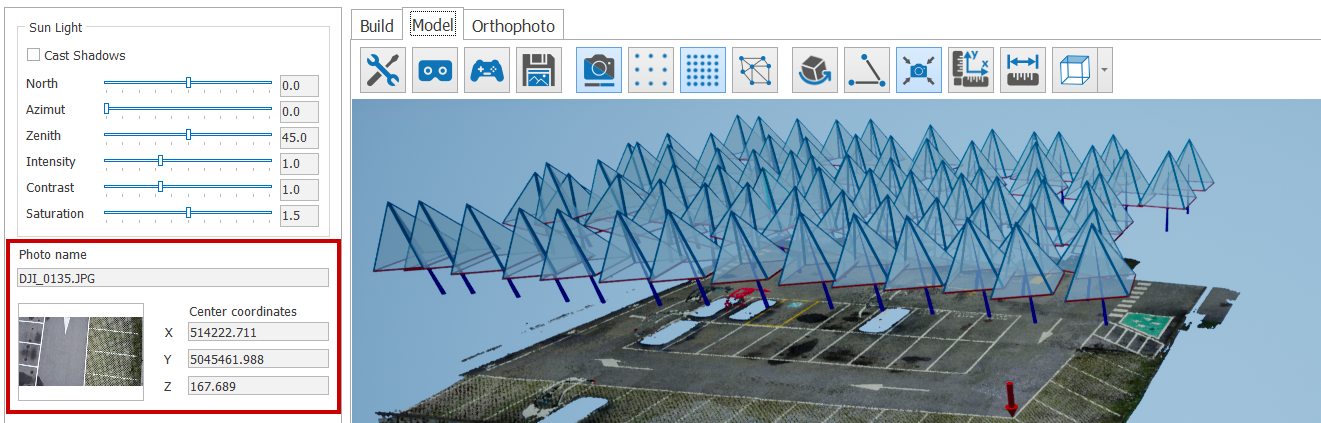This screenshot has width=1321, height=423.
Task: Show the triangle mesh wireframe icon
Action: point(755,70)
